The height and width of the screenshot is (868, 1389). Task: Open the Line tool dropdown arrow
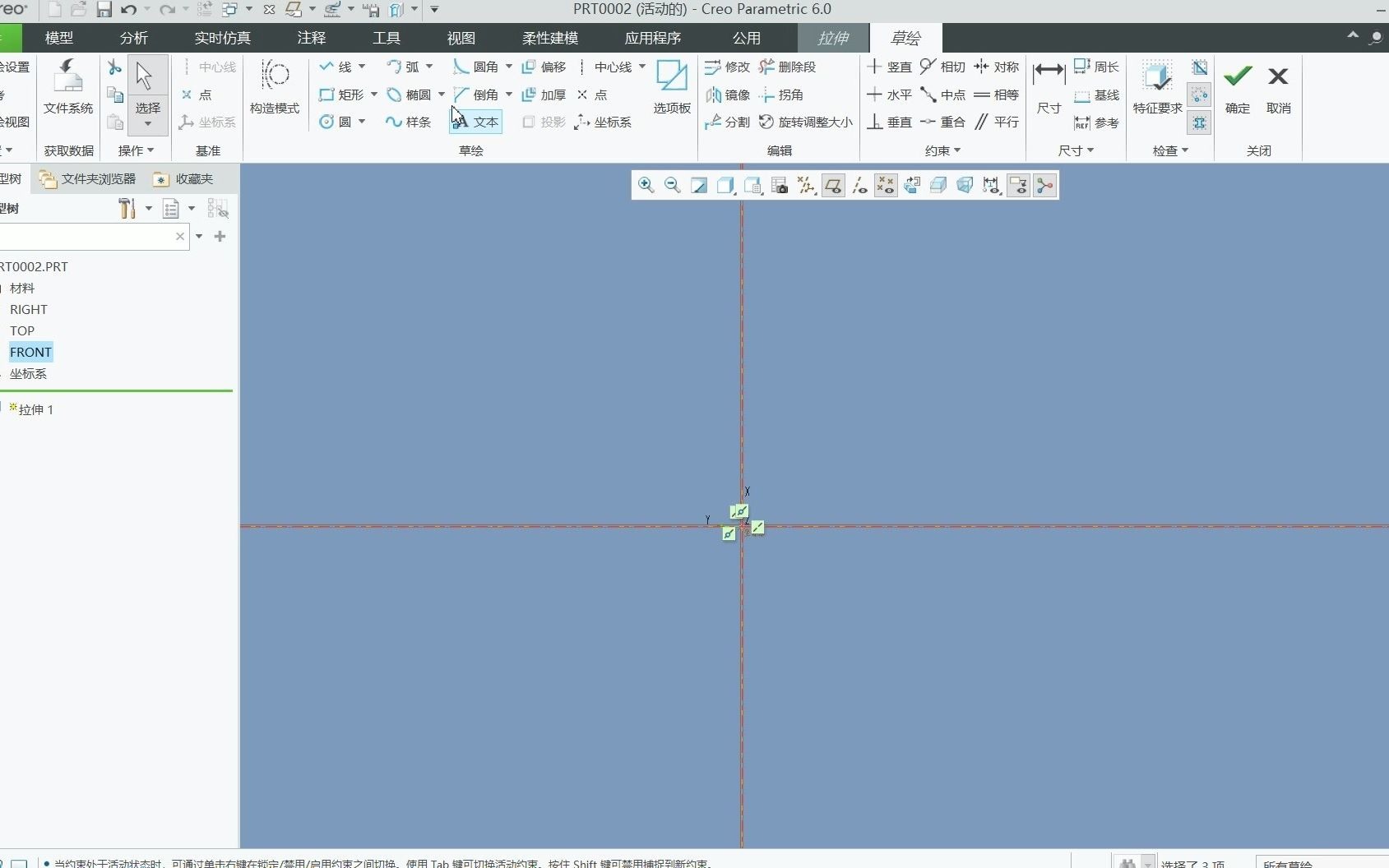tap(362, 67)
